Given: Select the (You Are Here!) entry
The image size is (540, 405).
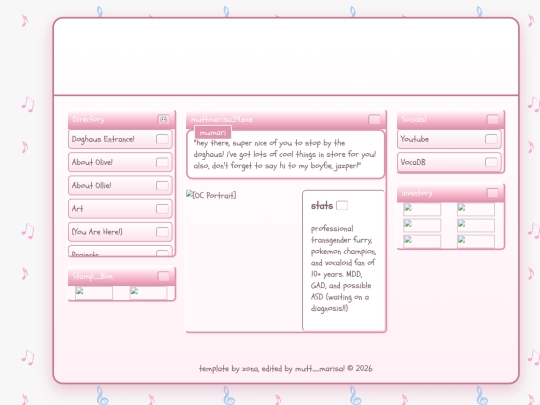Looking at the screenshot, I should click(x=120, y=231).
